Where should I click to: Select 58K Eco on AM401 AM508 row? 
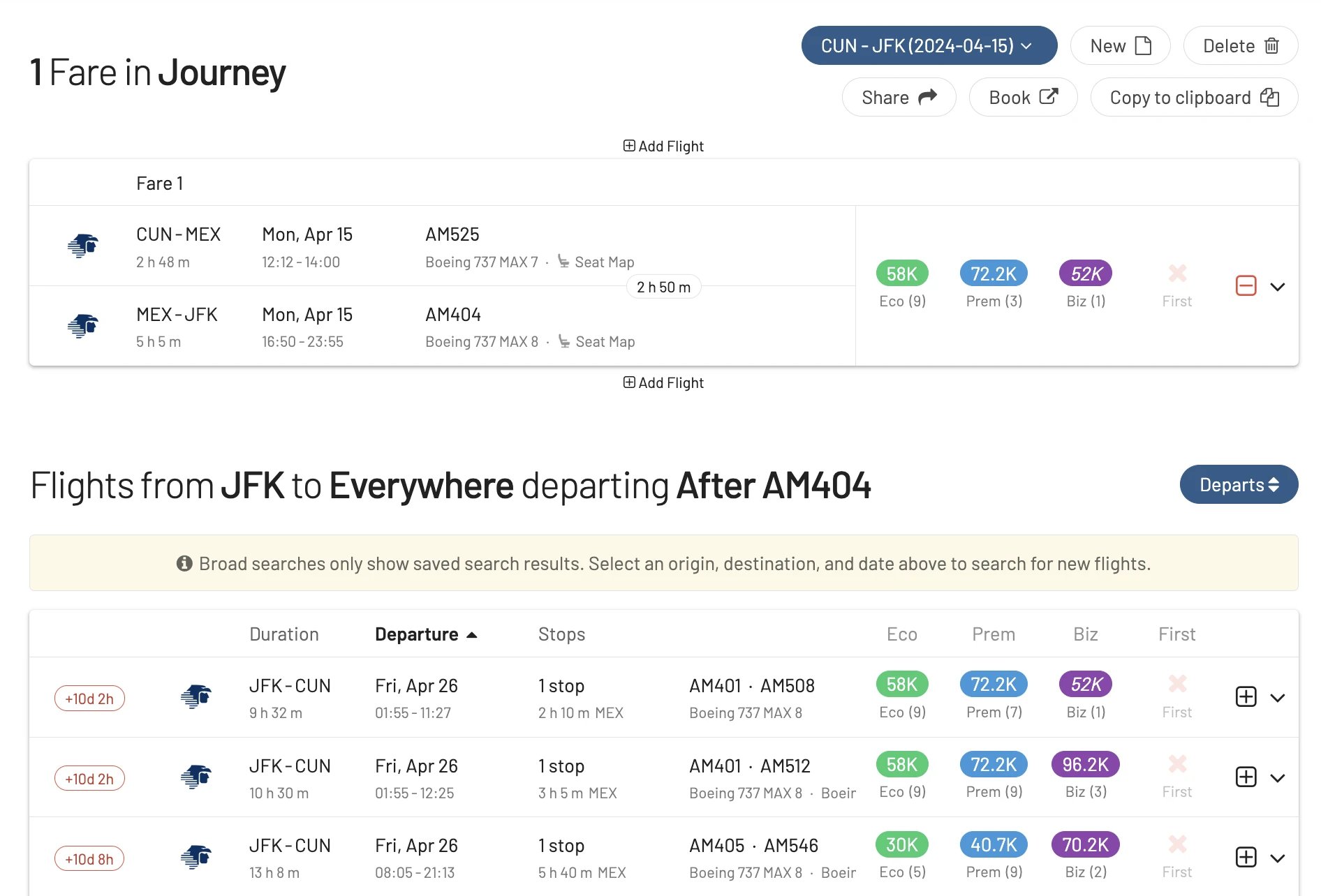pos(902,685)
